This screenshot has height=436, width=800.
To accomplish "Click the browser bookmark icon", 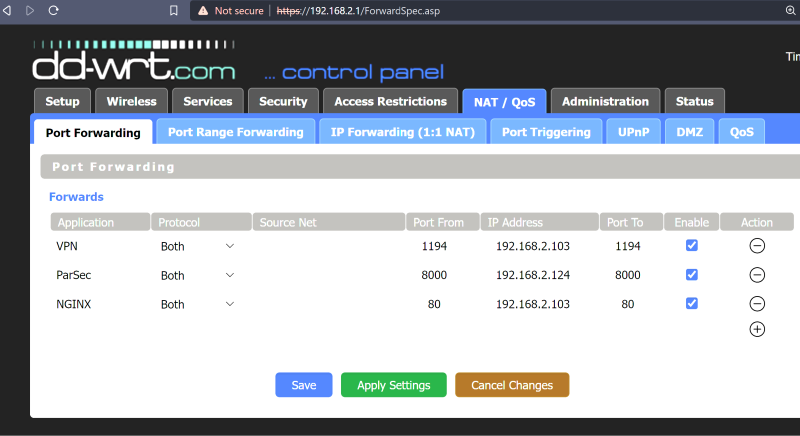I will tap(174, 10).
